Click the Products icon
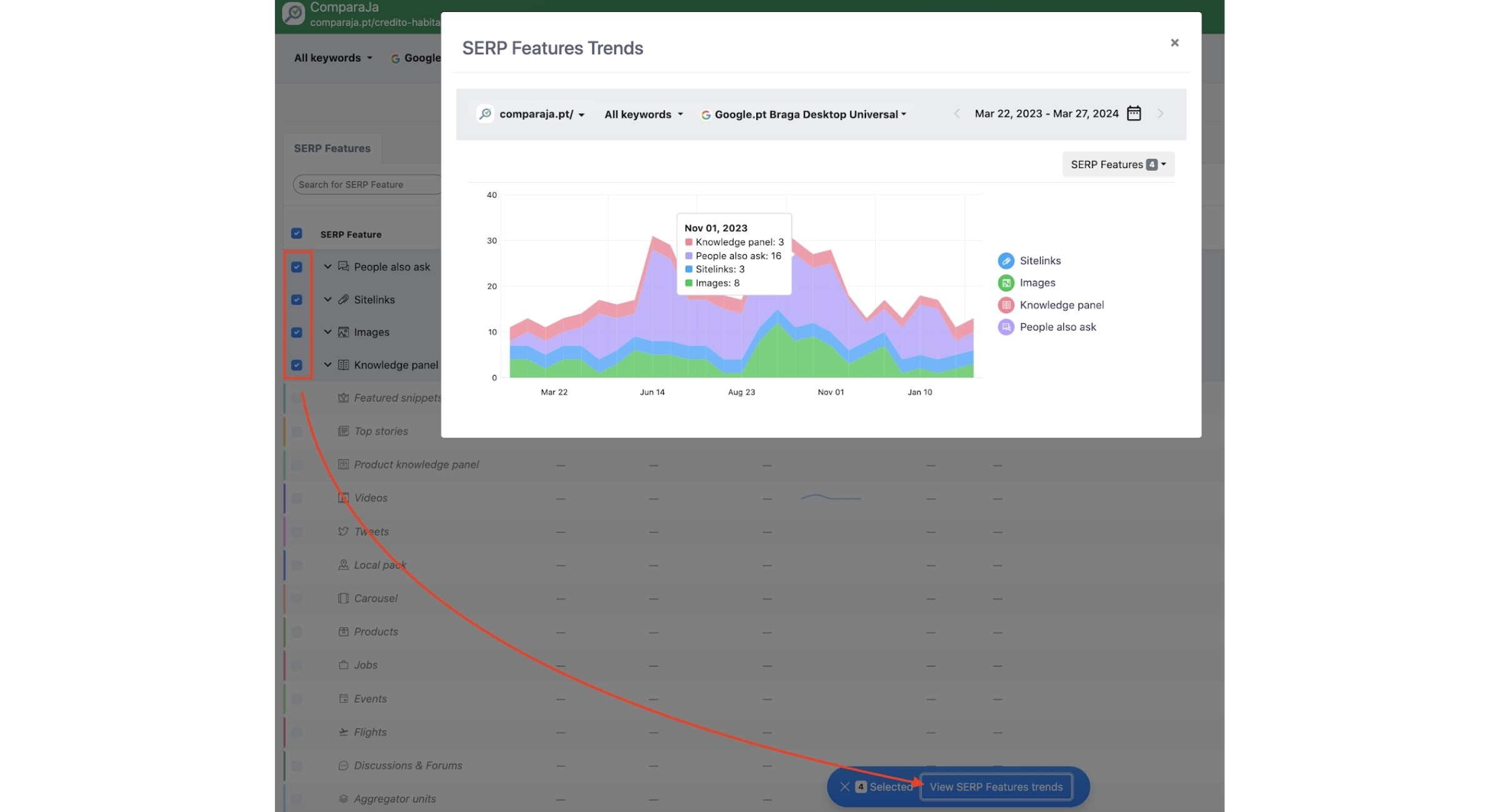The image size is (1500, 812). (x=343, y=632)
